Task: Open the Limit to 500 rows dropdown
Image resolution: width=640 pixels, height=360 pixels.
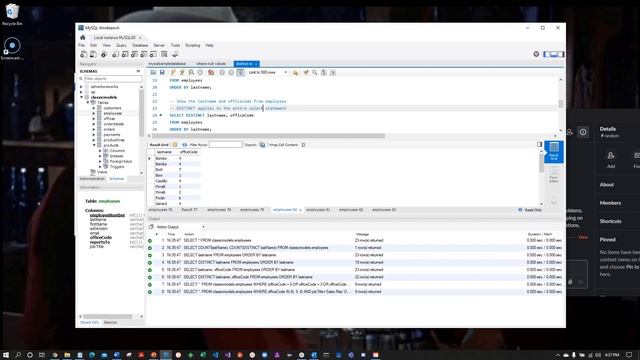Action: pyautogui.click(x=267, y=72)
